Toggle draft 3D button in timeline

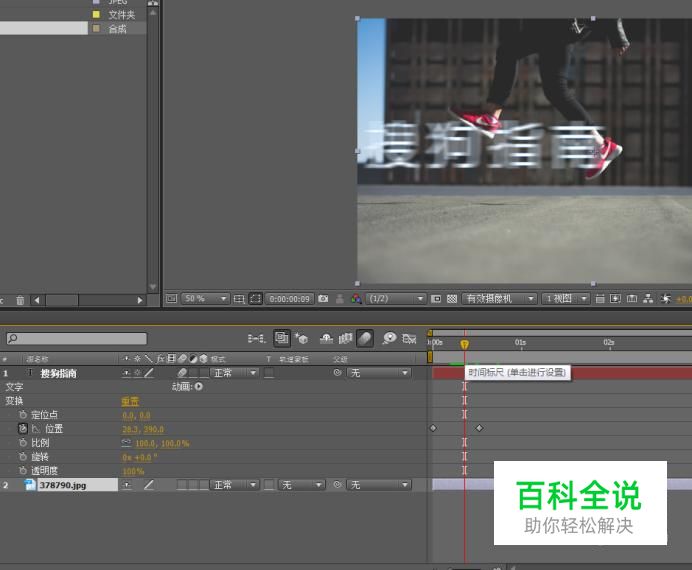point(301,338)
